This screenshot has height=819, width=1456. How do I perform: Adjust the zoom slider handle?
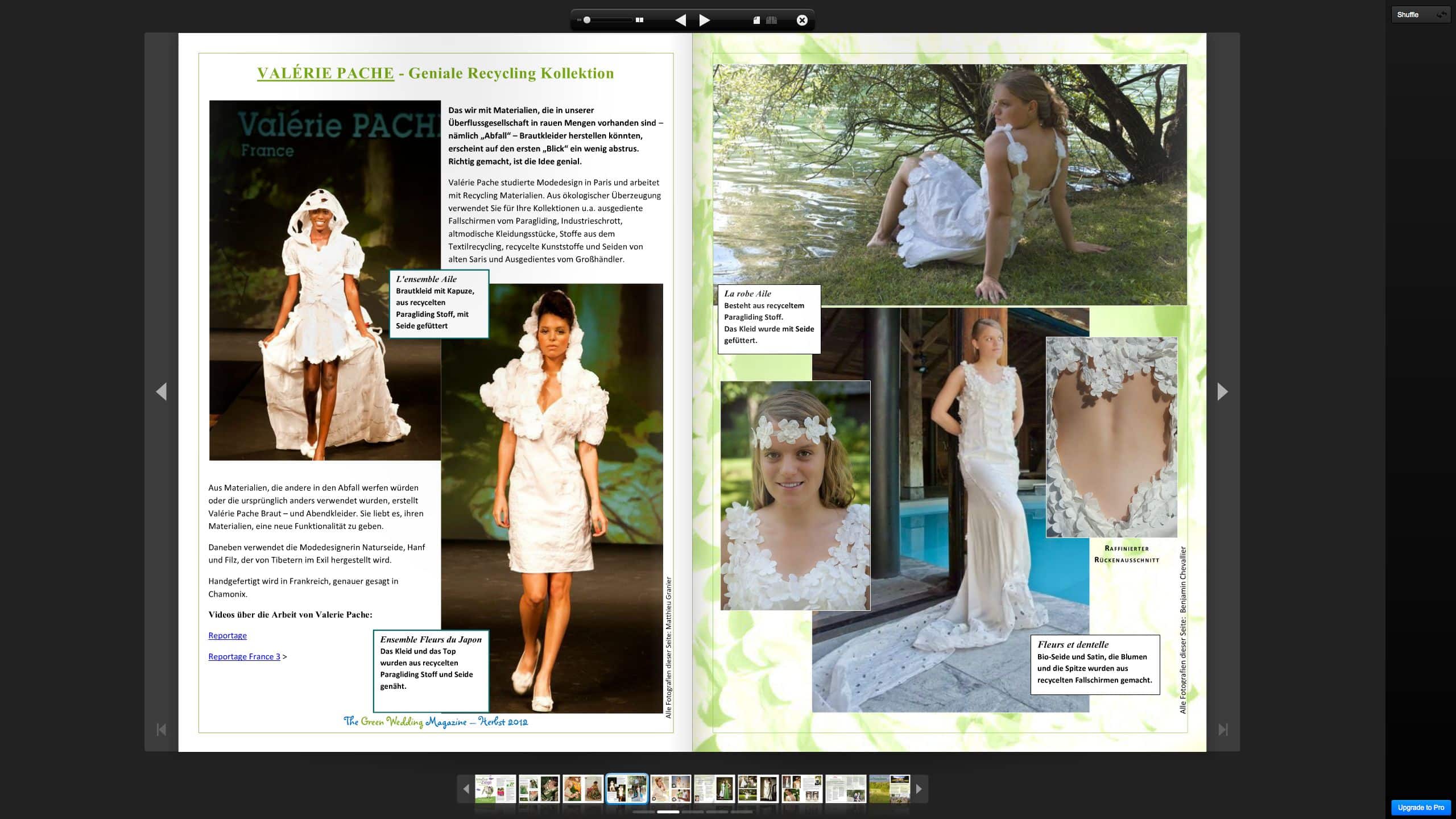coord(587,20)
